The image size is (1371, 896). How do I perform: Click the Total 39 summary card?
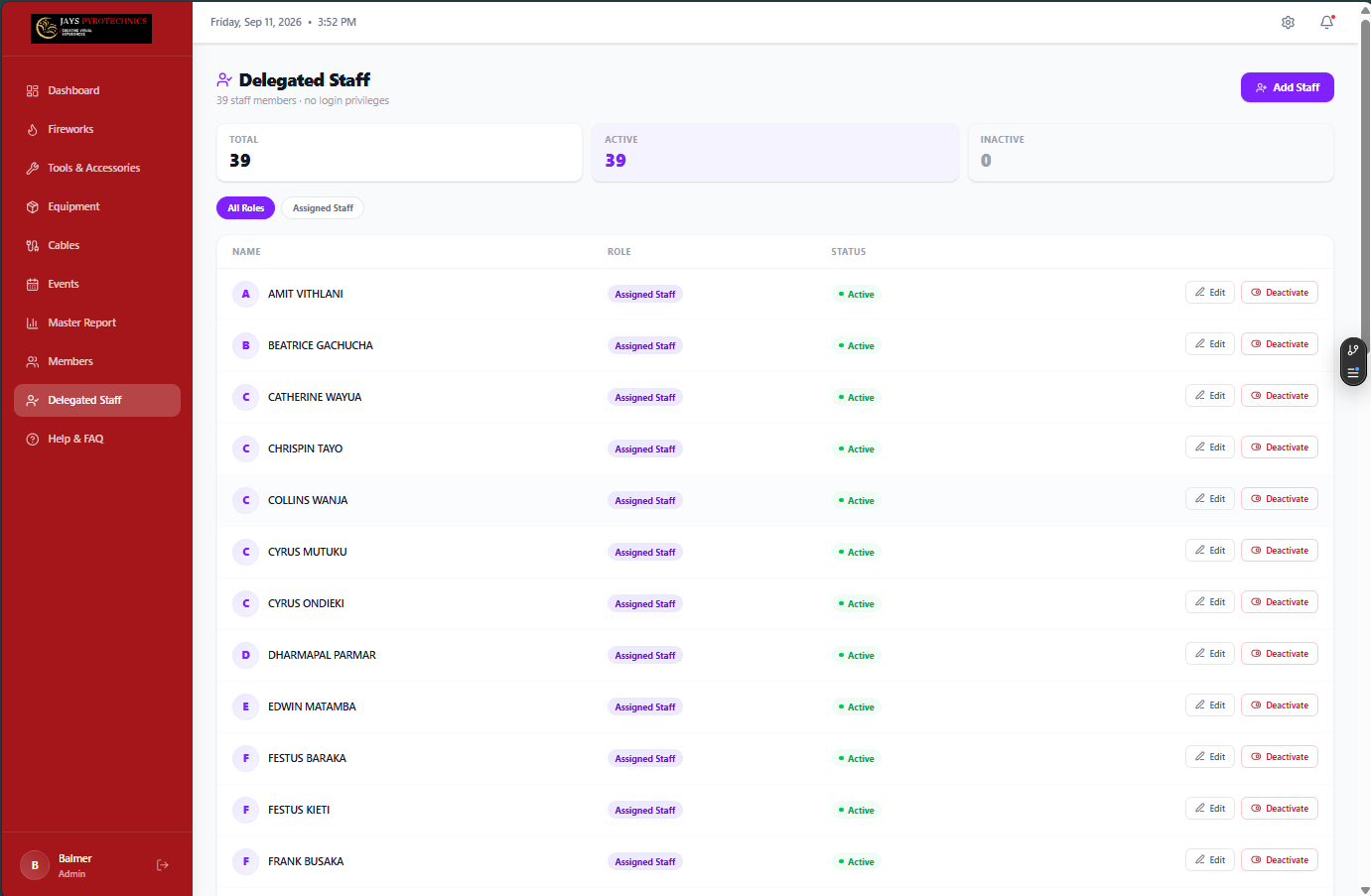(399, 153)
